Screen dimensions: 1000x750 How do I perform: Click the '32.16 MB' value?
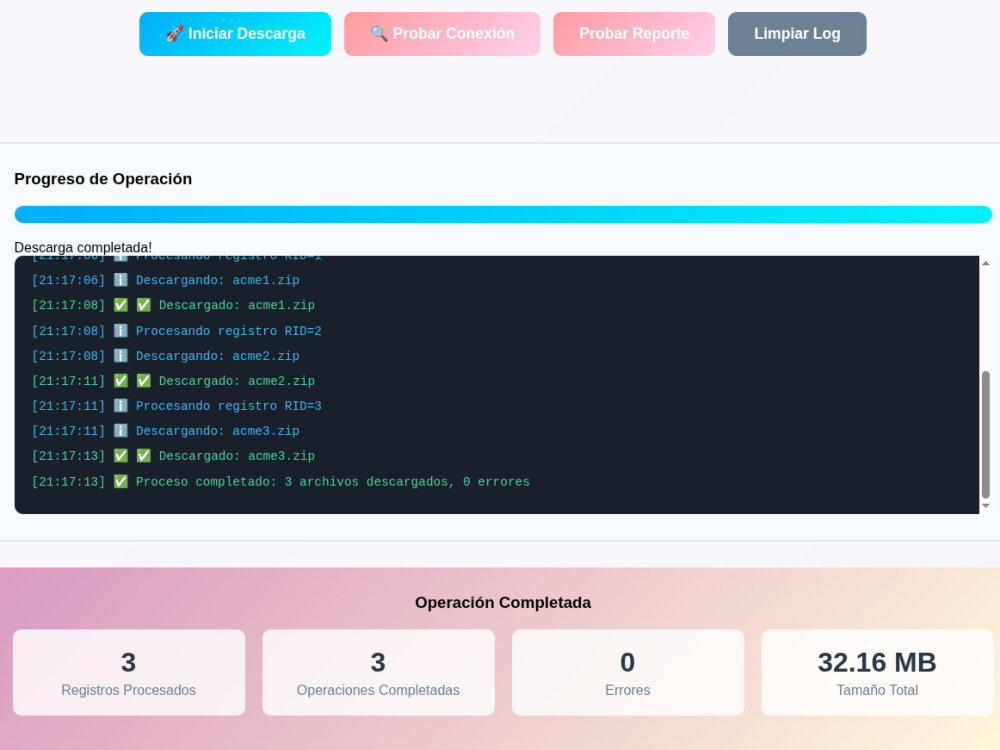tap(877, 663)
